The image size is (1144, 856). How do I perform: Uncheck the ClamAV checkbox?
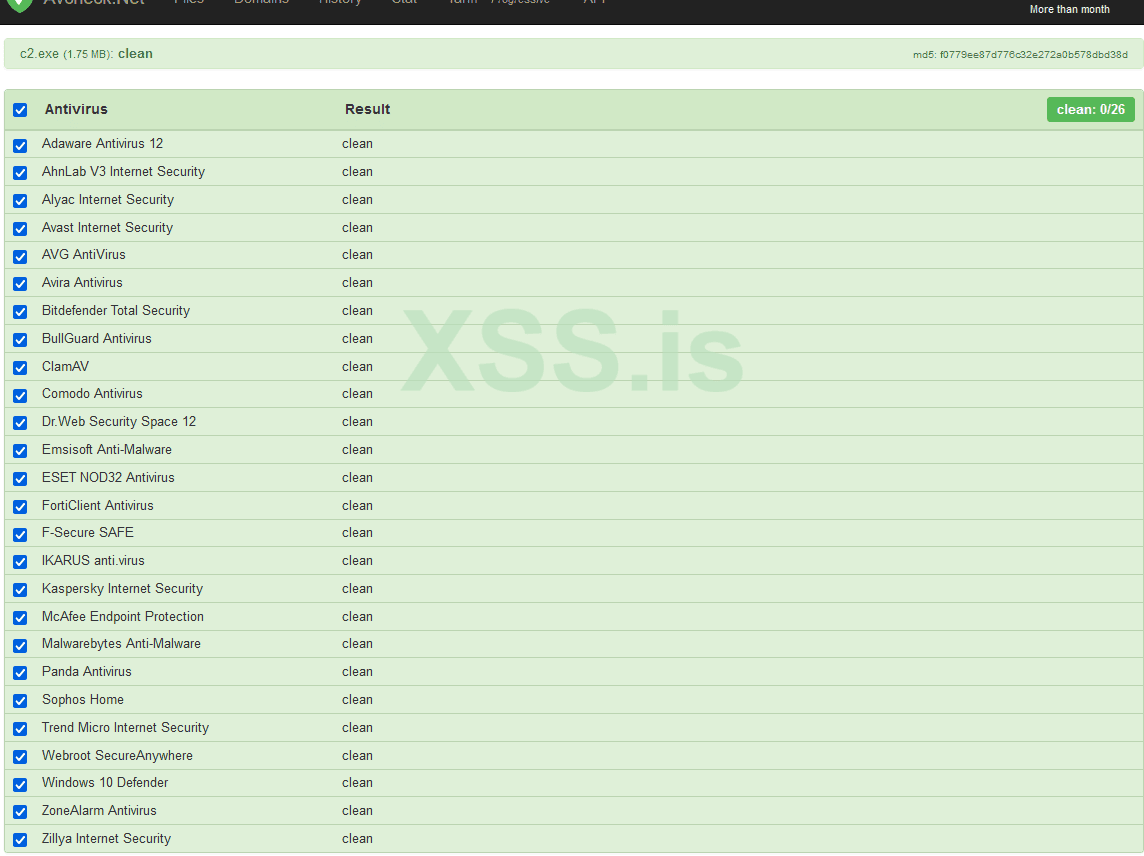coord(20,368)
